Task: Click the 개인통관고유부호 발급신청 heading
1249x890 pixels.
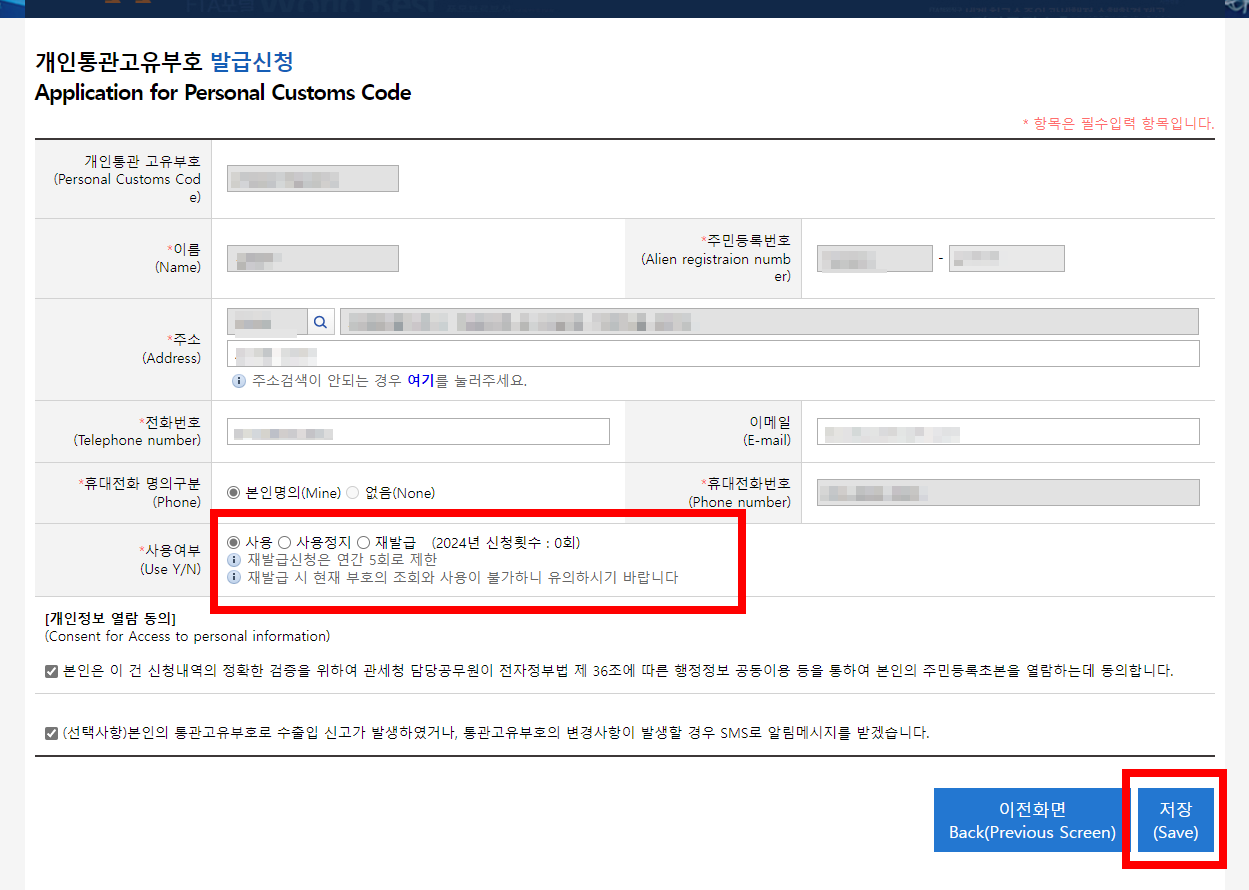Action: [164, 62]
